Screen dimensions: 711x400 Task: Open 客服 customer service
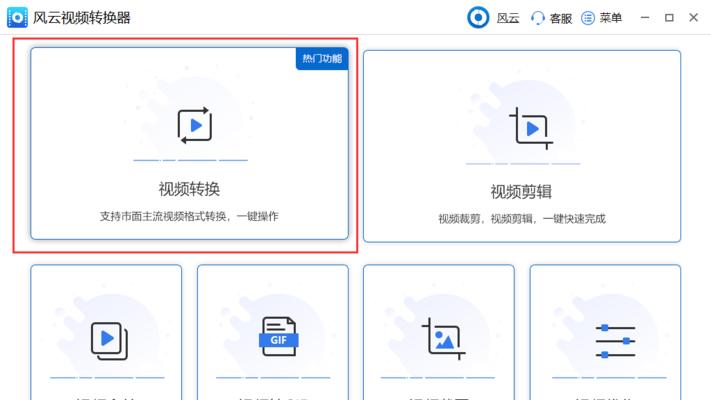[560, 18]
